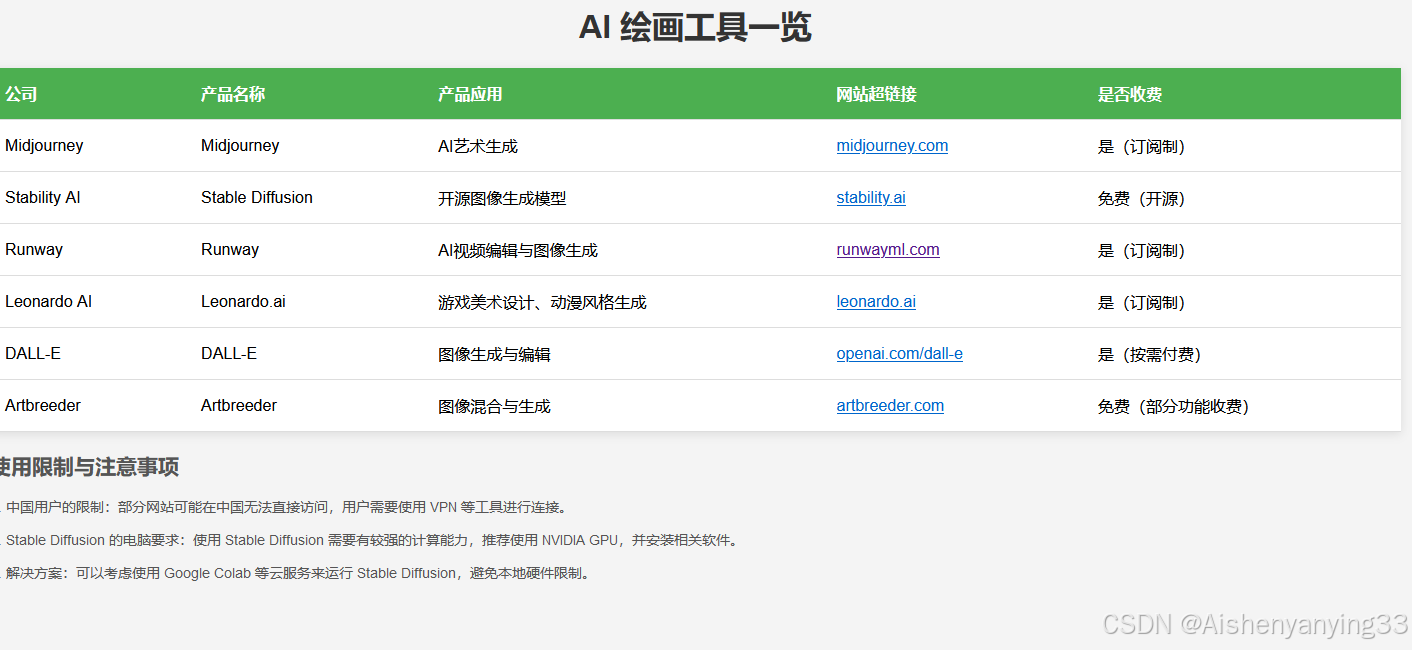The width and height of the screenshot is (1412, 650).
Task: Go to the artbreeder.com link
Action: 890,406
